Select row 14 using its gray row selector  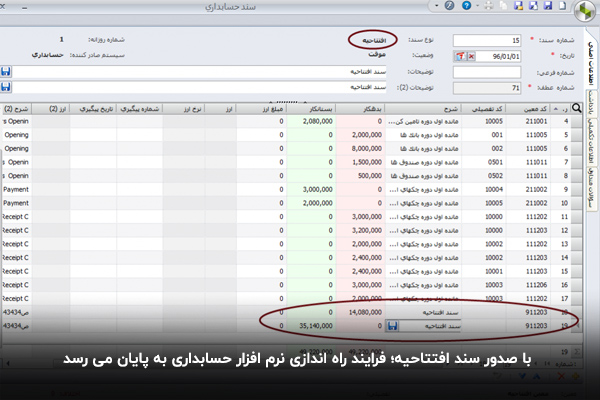576,258
